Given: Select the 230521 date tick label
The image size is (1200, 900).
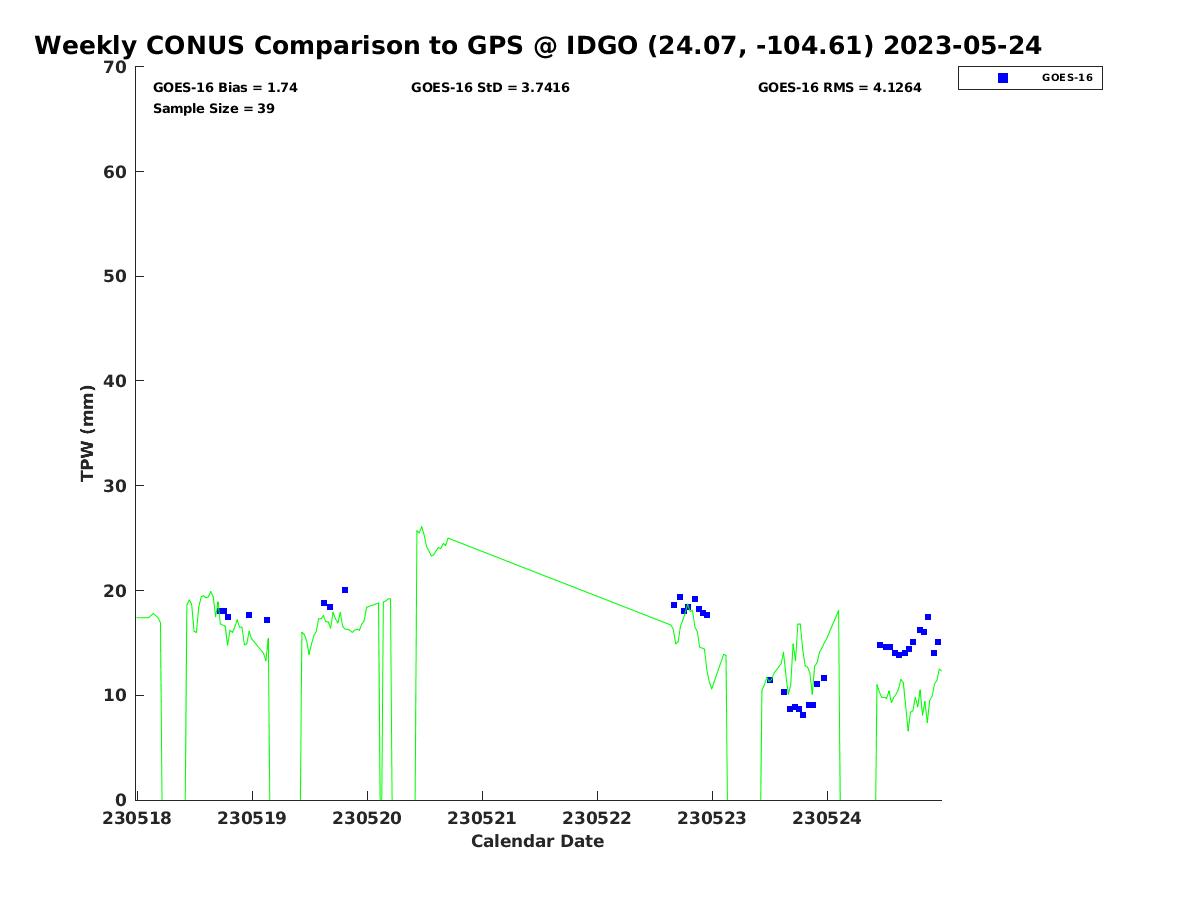Looking at the screenshot, I should (482, 818).
